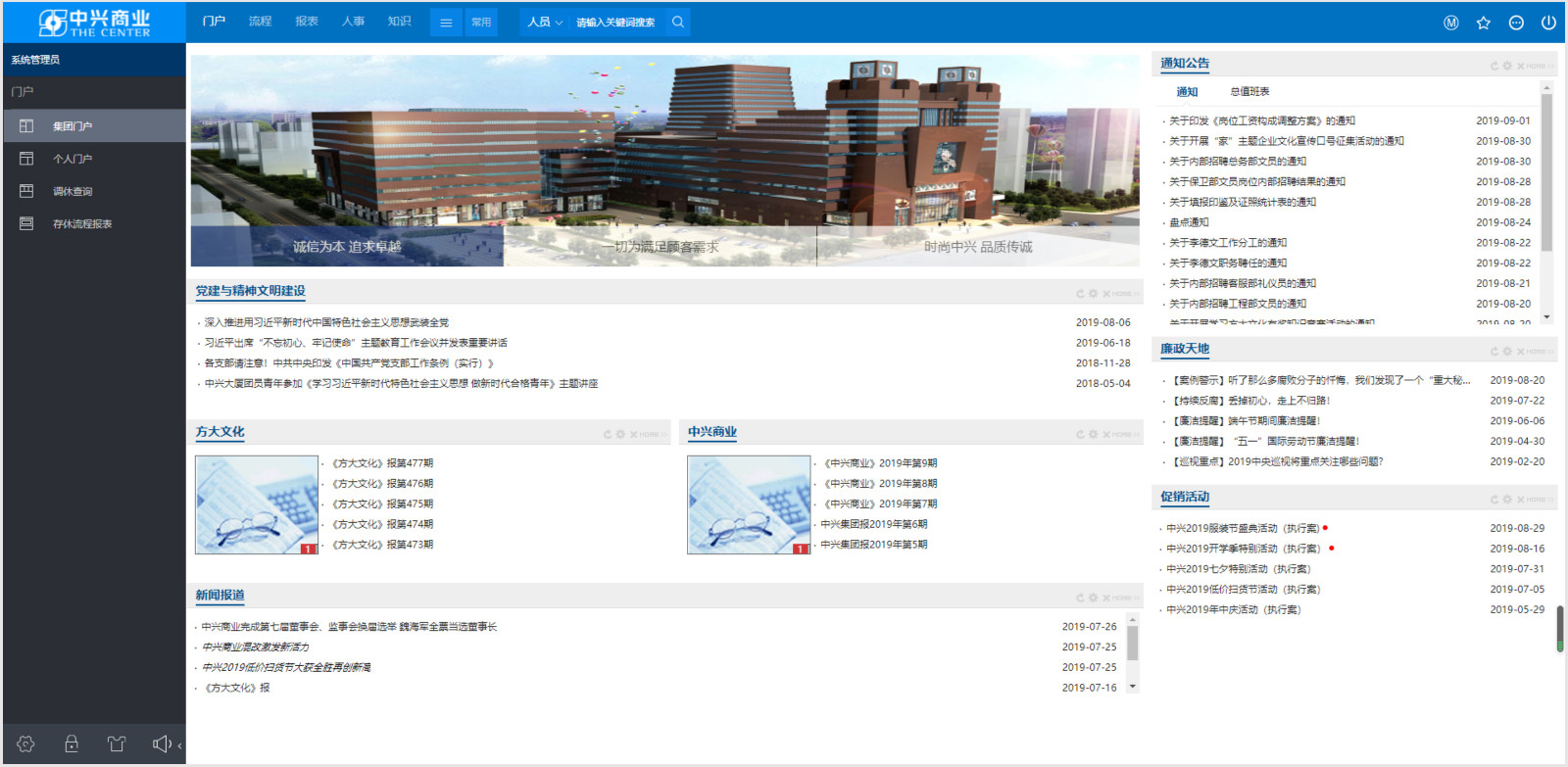Click the favorites star icon in header

point(1484,23)
